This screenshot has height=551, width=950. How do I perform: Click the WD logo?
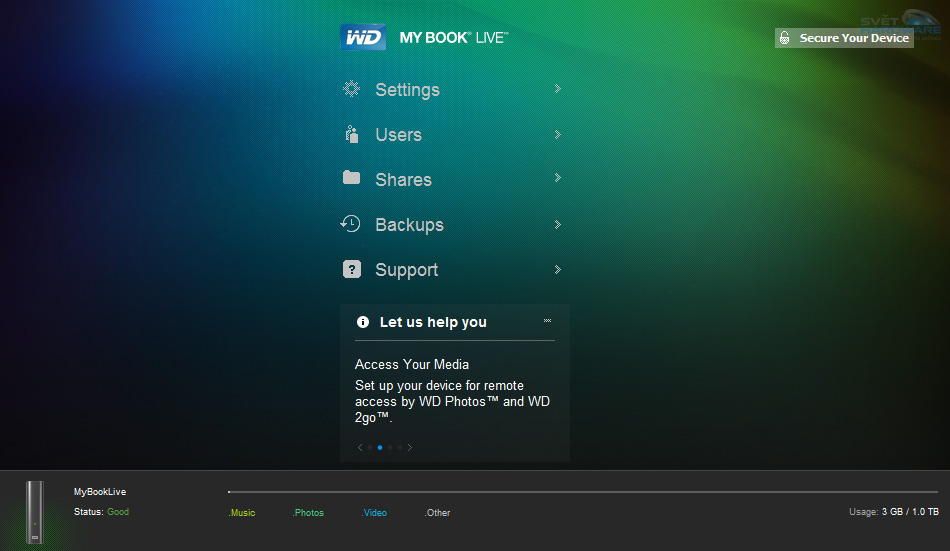[x=362, y=37]
